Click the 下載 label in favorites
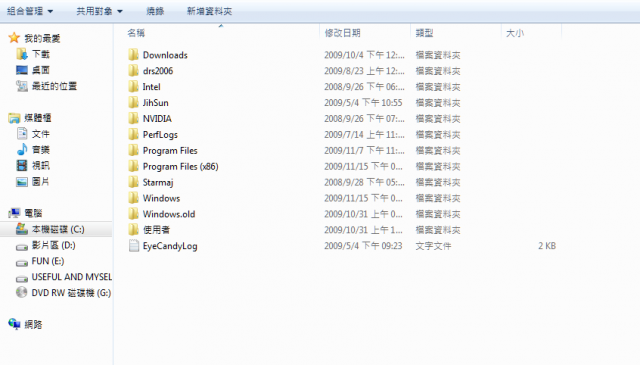 point(41,54)
